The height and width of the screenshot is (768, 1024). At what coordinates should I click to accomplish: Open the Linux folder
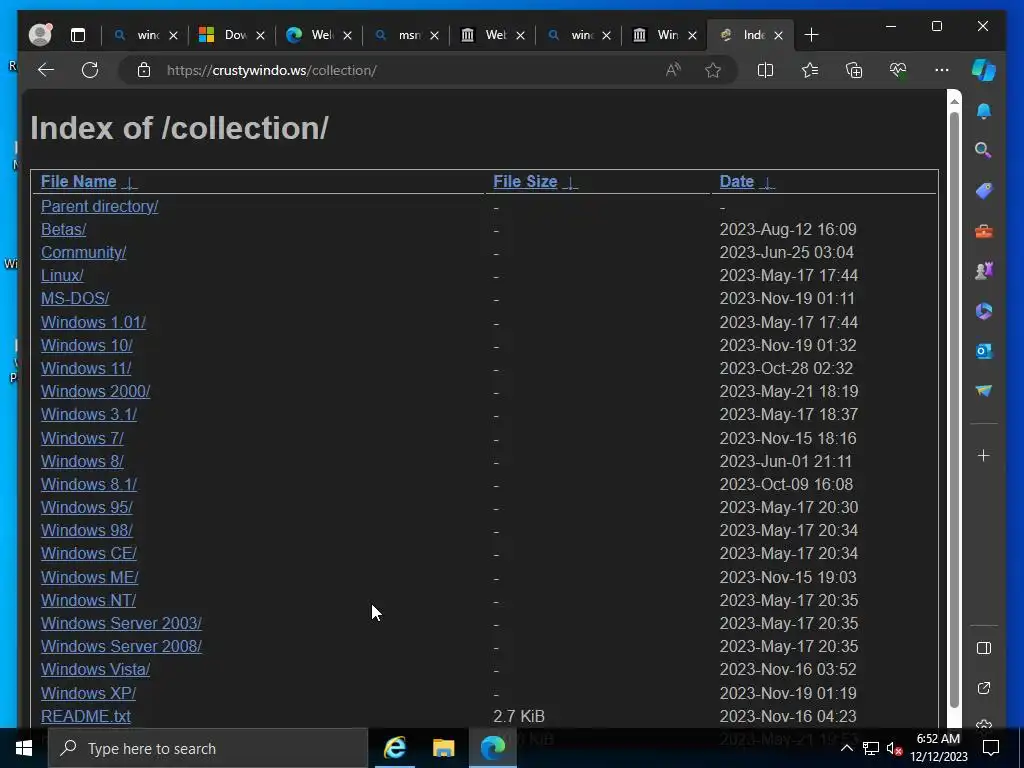[62, 276]
